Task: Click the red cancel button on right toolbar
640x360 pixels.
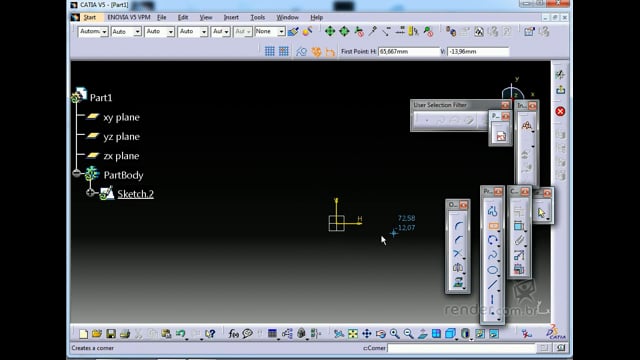Action: [x=560, y=111]
